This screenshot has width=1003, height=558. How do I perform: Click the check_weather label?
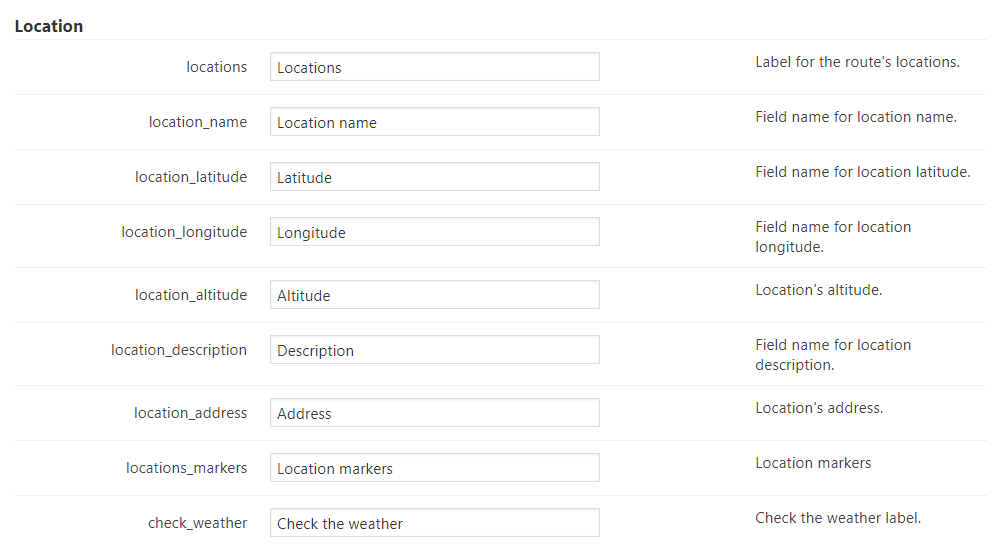tap(197, 523)
